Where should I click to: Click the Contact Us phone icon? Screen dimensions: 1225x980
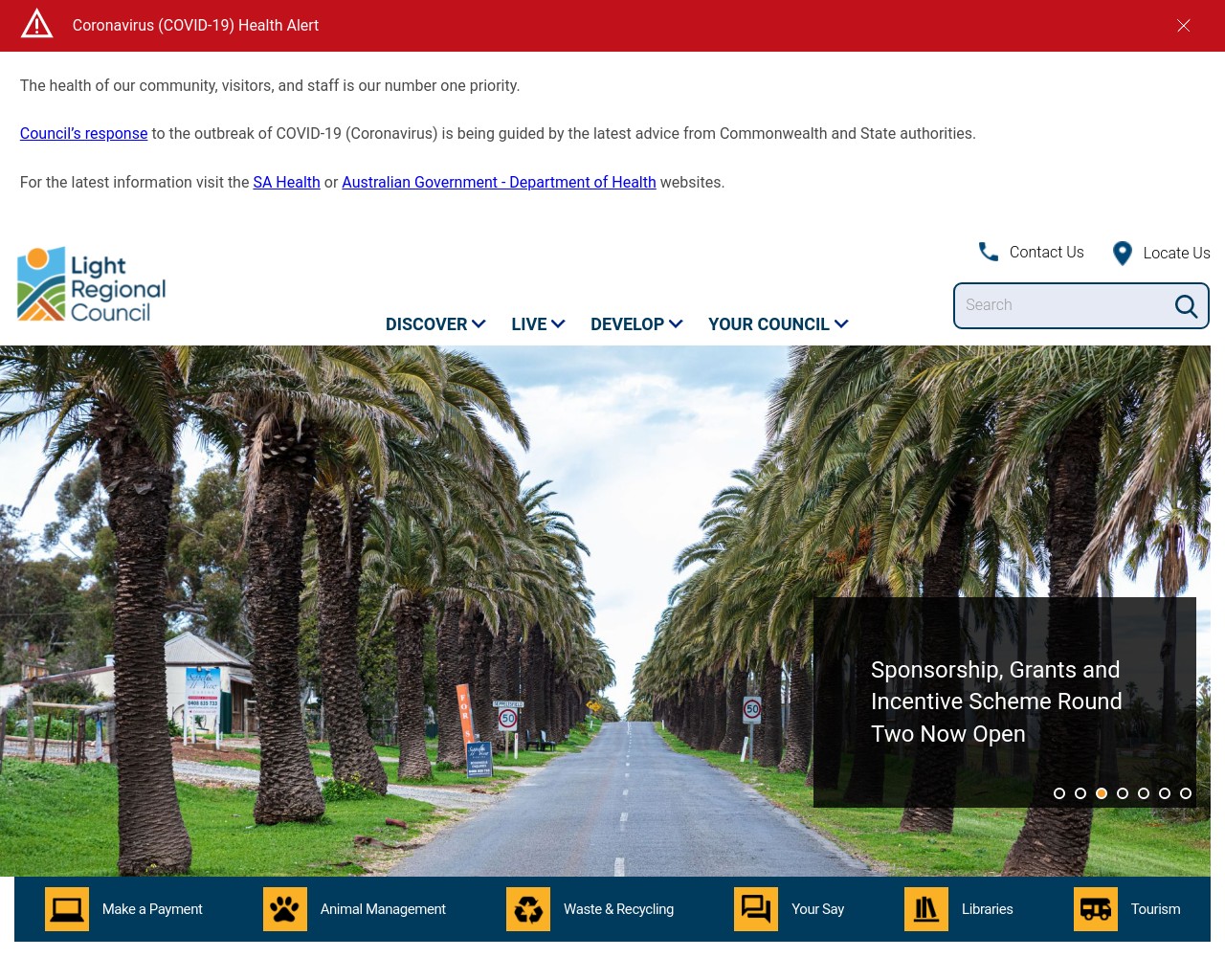pos(989,252)
